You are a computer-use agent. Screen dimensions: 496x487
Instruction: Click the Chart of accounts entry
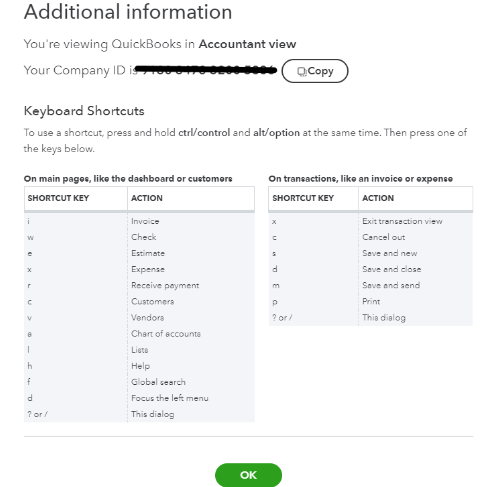166,334
